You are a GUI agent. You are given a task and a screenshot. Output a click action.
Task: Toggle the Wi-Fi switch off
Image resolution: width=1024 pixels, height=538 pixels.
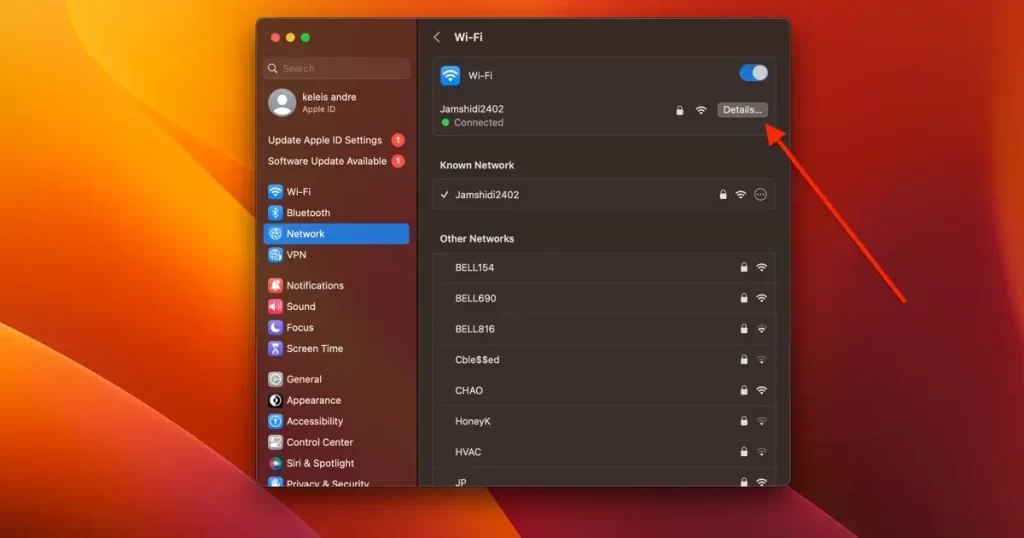pos(753,73)
